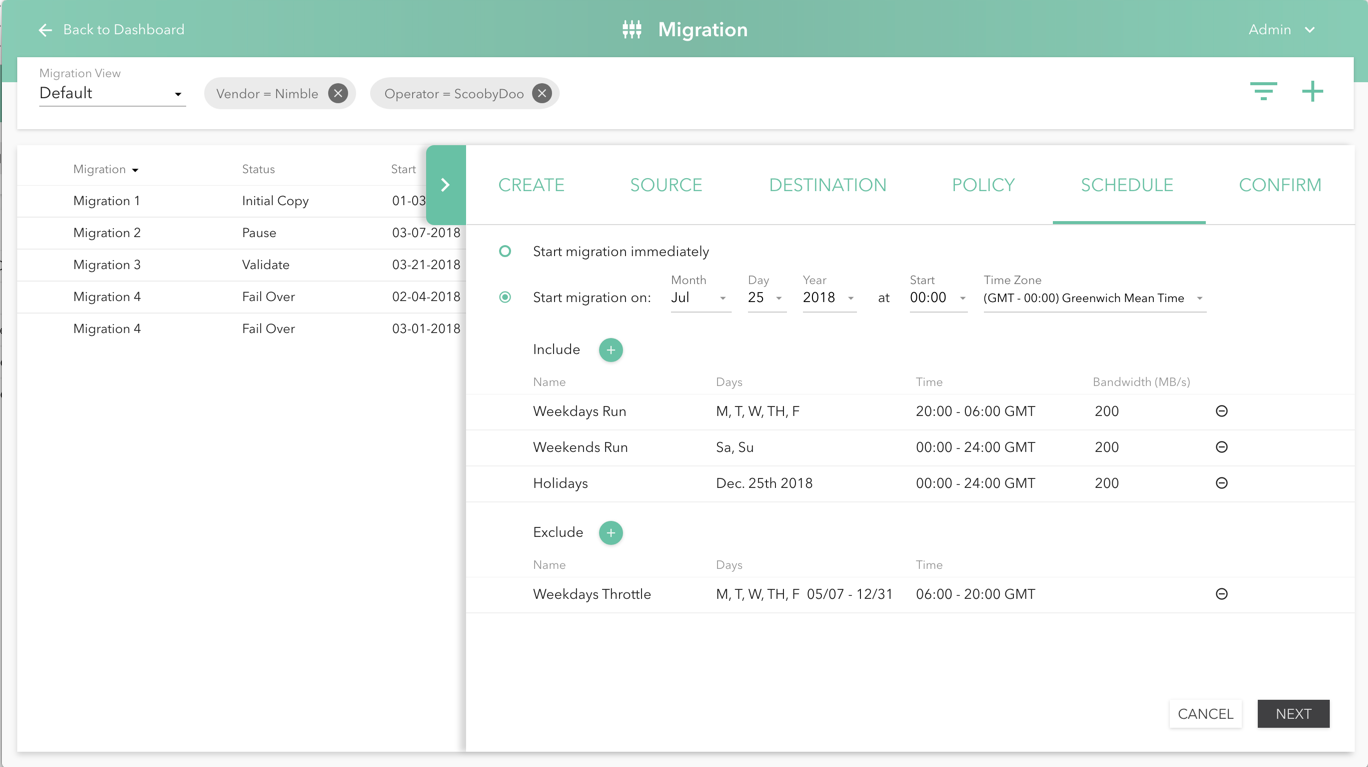Viewport: 1368px width, 767px height.
Task: Open the Migration View Default dropdown
Action: coord(111,92)
